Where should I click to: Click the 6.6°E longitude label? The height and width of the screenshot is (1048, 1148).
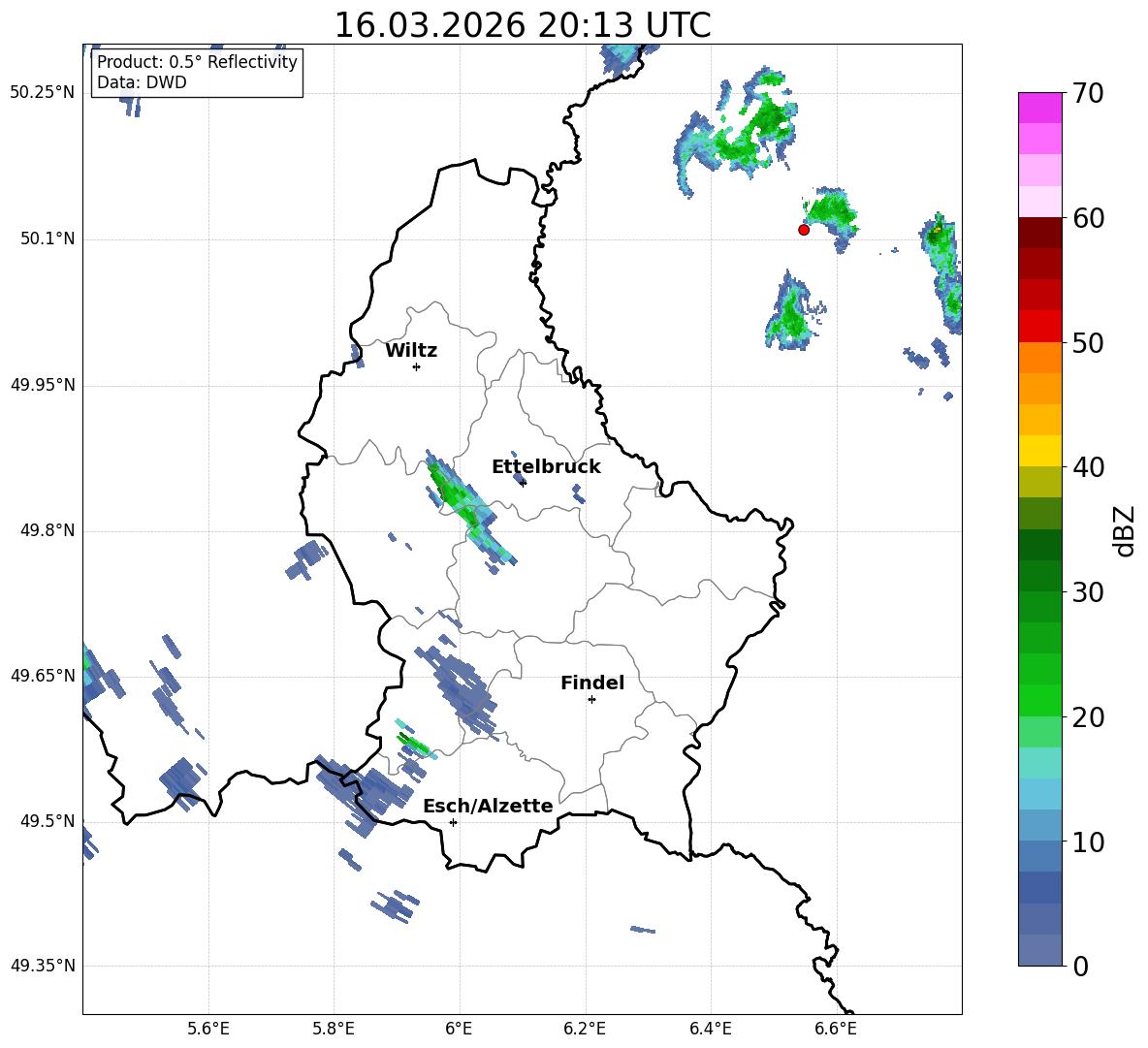tap(836, 1029)
